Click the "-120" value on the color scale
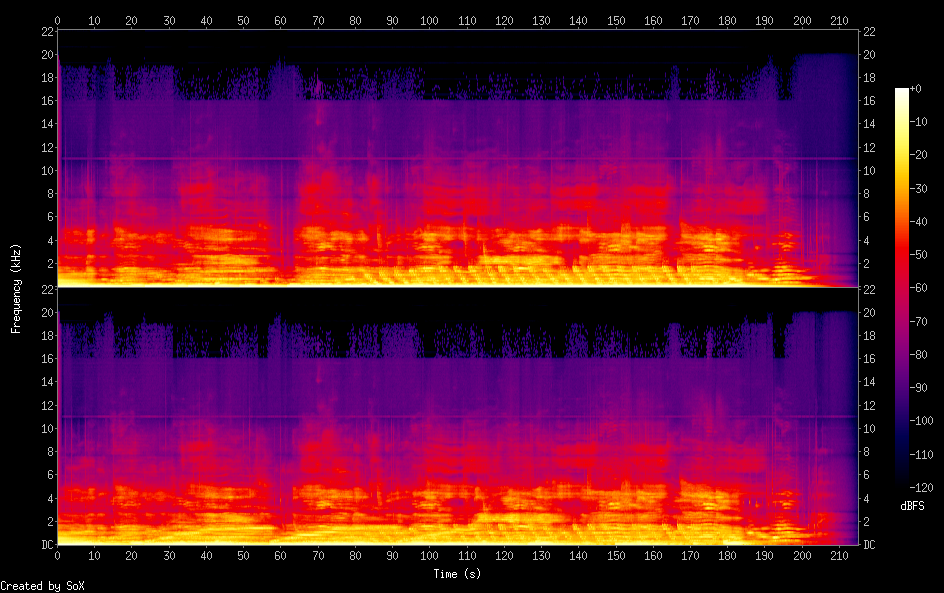This screenshot has width=944, height=593. click(x=921, y=488)
